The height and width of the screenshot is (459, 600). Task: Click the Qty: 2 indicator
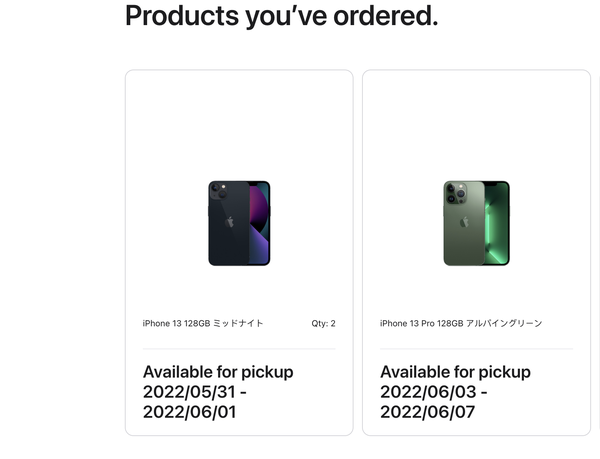tap(323, 323)
